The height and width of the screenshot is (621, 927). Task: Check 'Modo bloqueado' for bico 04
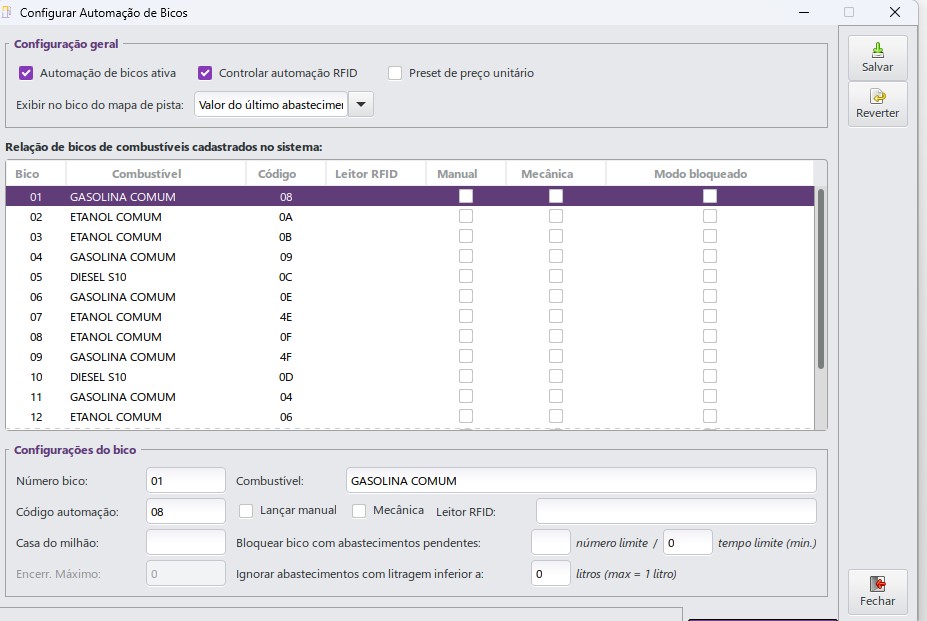click(x=709, y=257)
